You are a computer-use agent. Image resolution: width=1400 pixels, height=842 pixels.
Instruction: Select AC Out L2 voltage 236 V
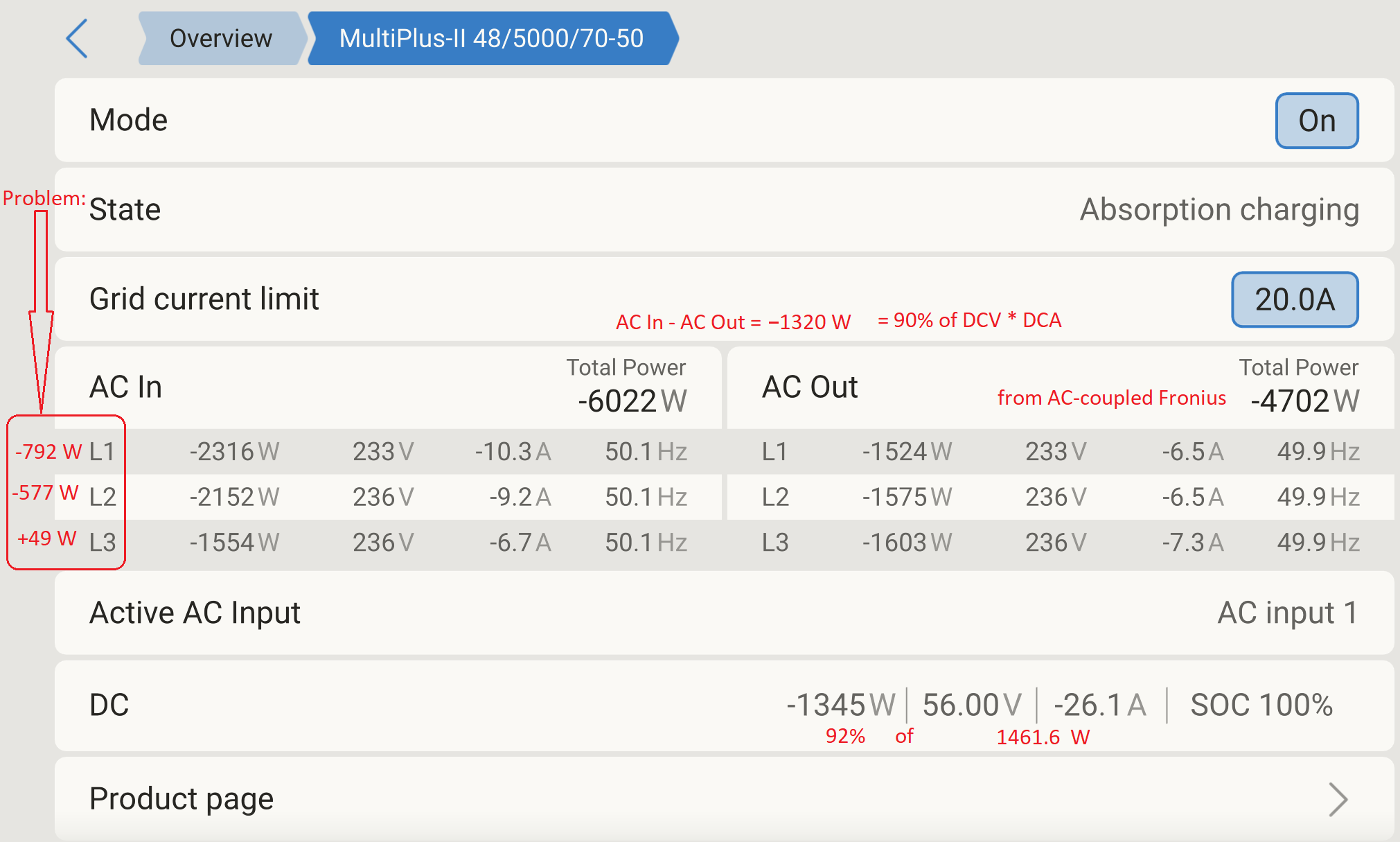click(1056, 497)
